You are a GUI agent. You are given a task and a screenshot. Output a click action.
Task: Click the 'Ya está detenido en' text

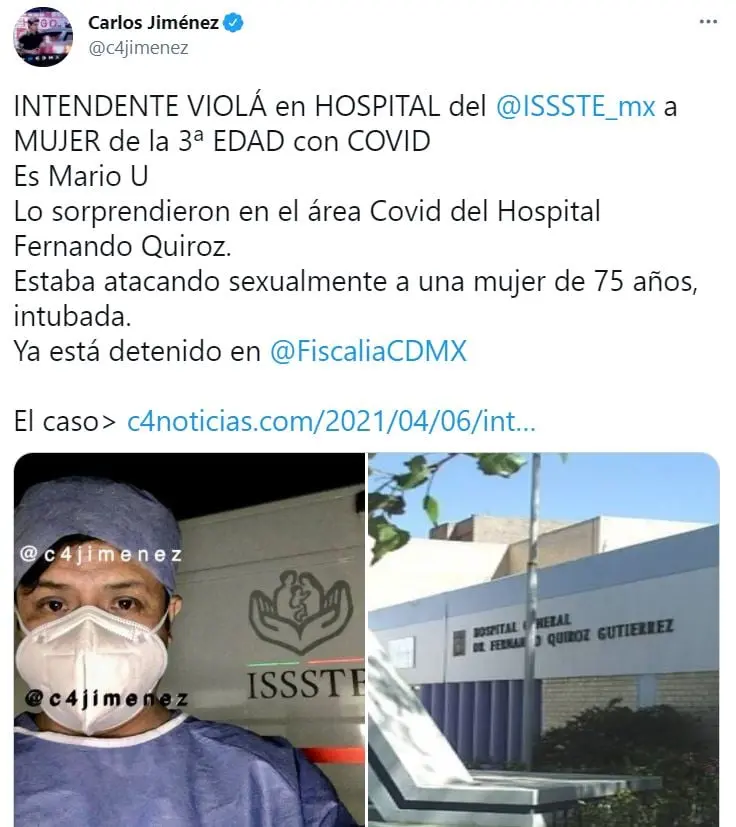tap(137, 352)
